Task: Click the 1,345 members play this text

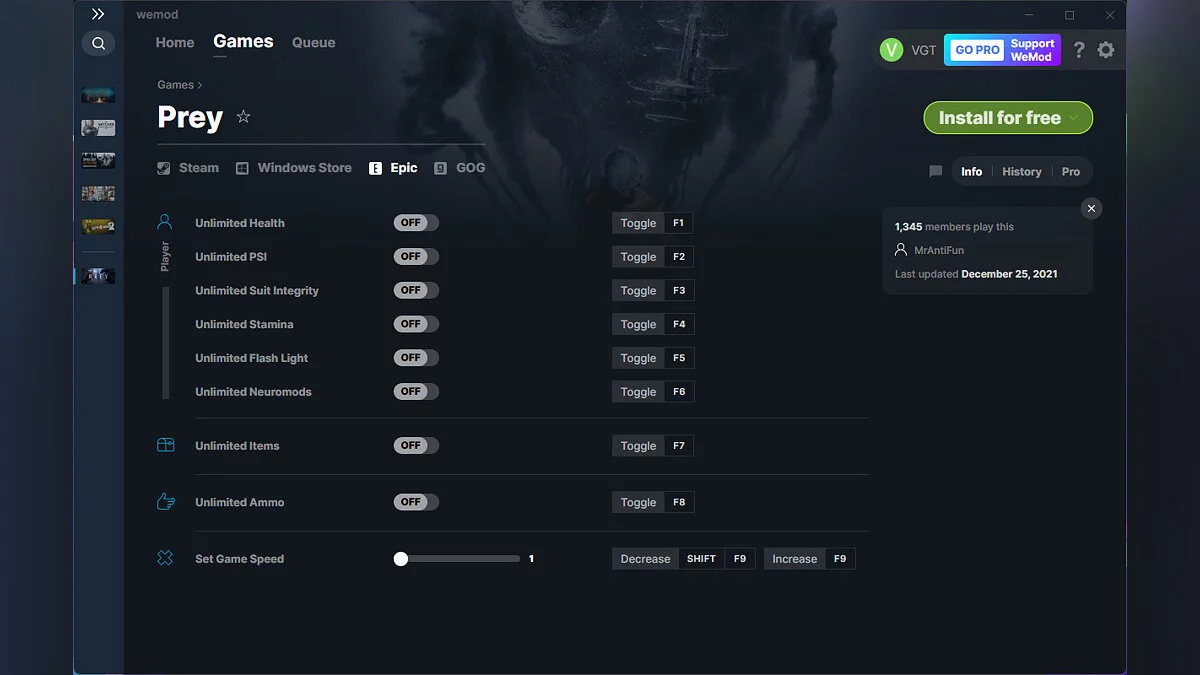Action: pyautogui.click(x=954, y=227)
